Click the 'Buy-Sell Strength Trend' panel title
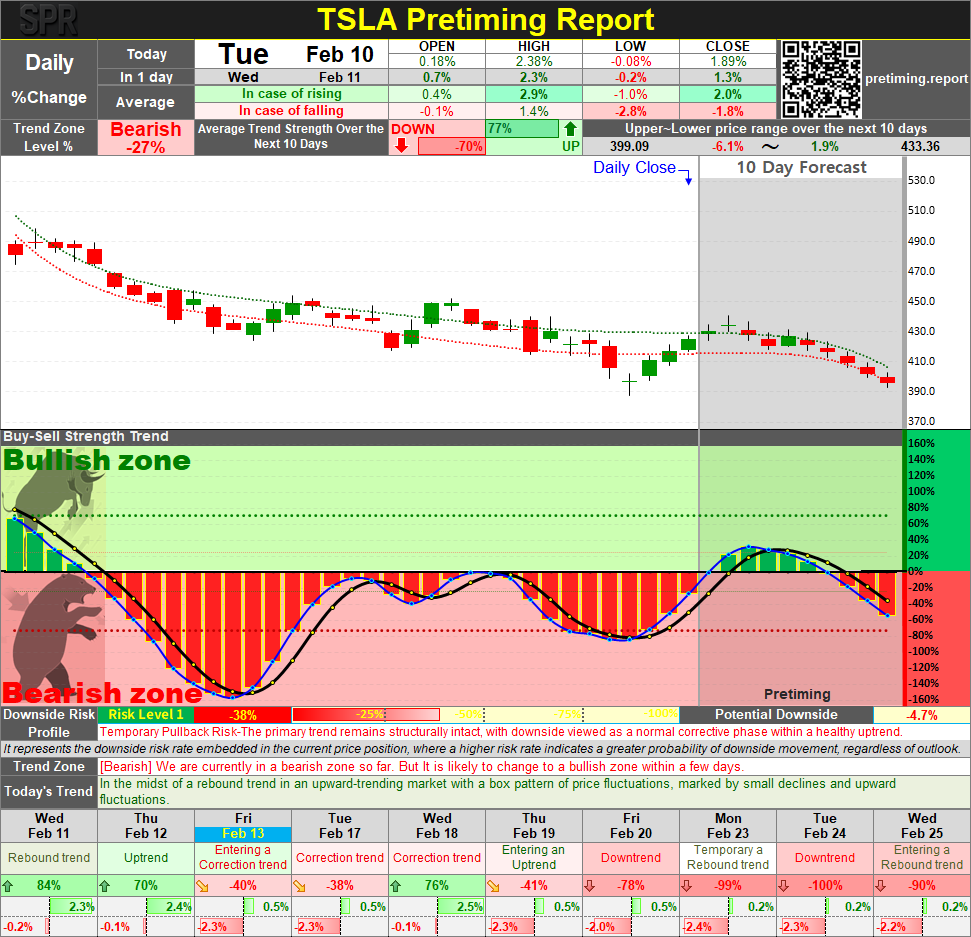Viewport: 971px width, 937px height. pos(85,437)
